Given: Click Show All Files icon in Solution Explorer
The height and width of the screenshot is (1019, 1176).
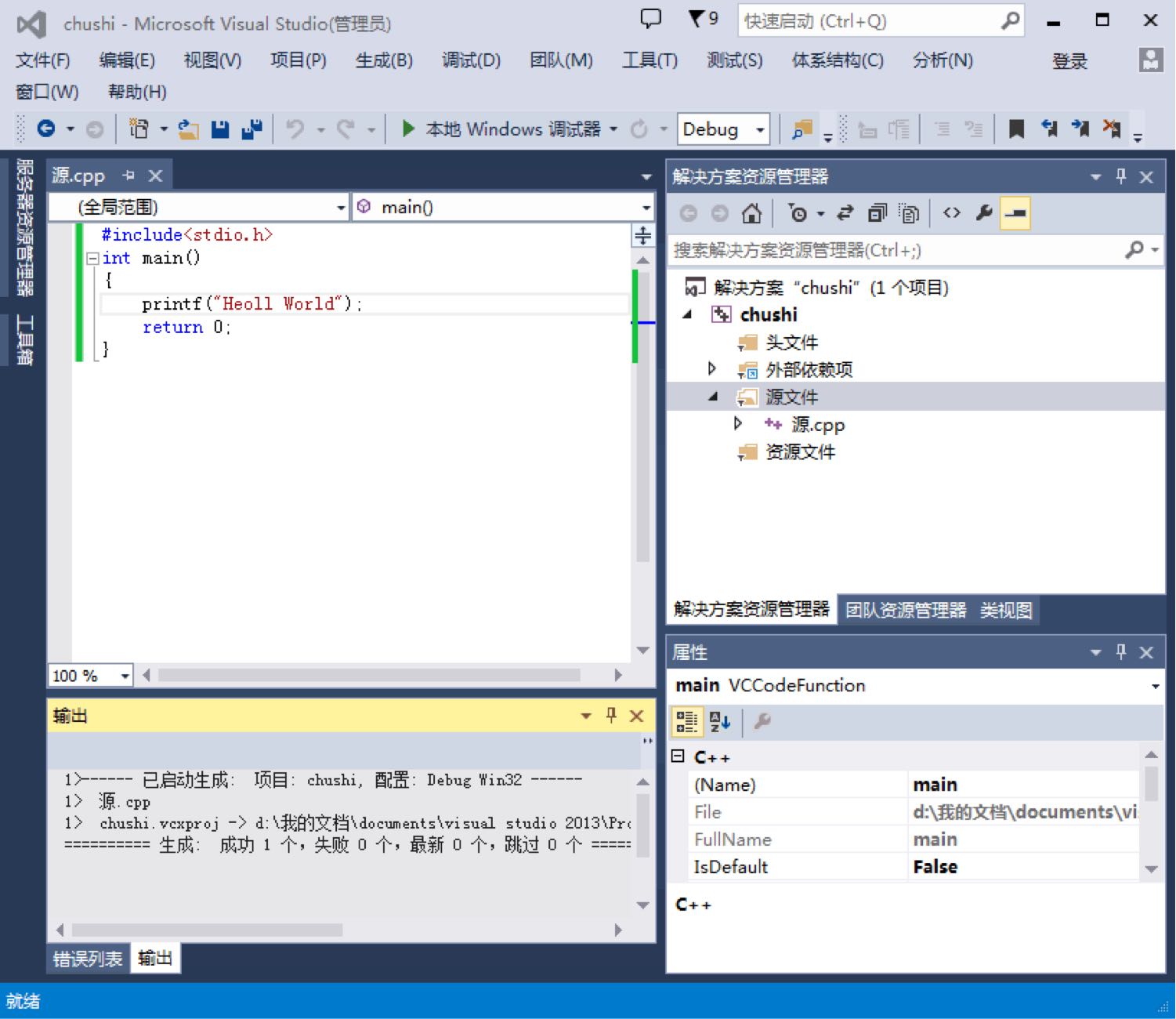Looking at the screenshot, I should [x=908, y=213].
